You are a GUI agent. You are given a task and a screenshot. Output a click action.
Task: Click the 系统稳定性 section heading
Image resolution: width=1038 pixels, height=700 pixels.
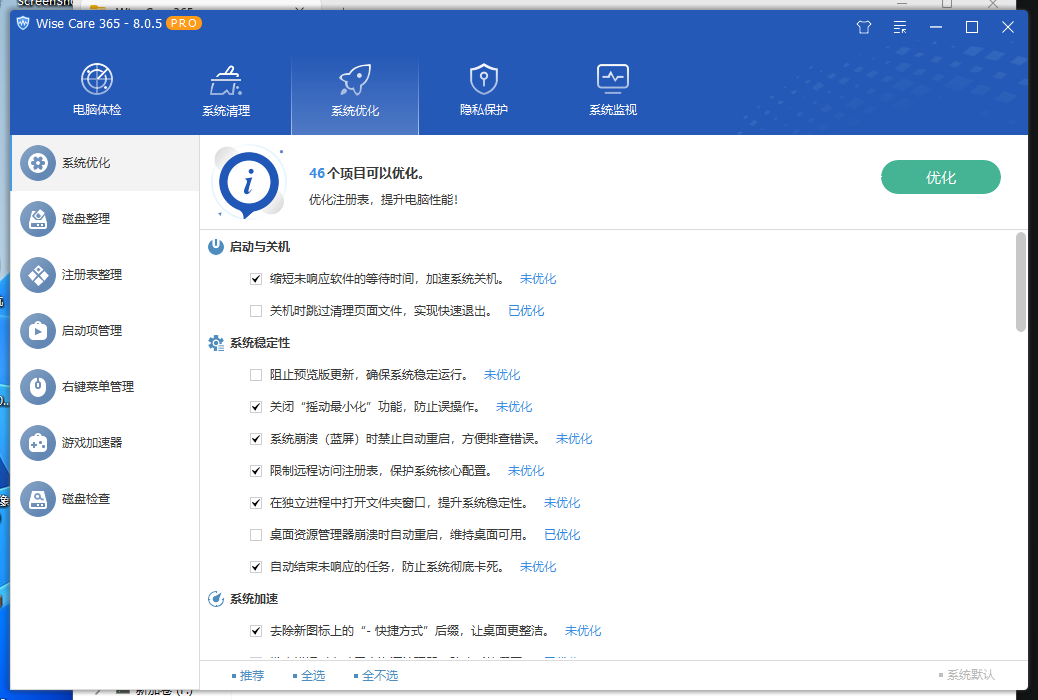pyautogui.click(x=260, y=343)
